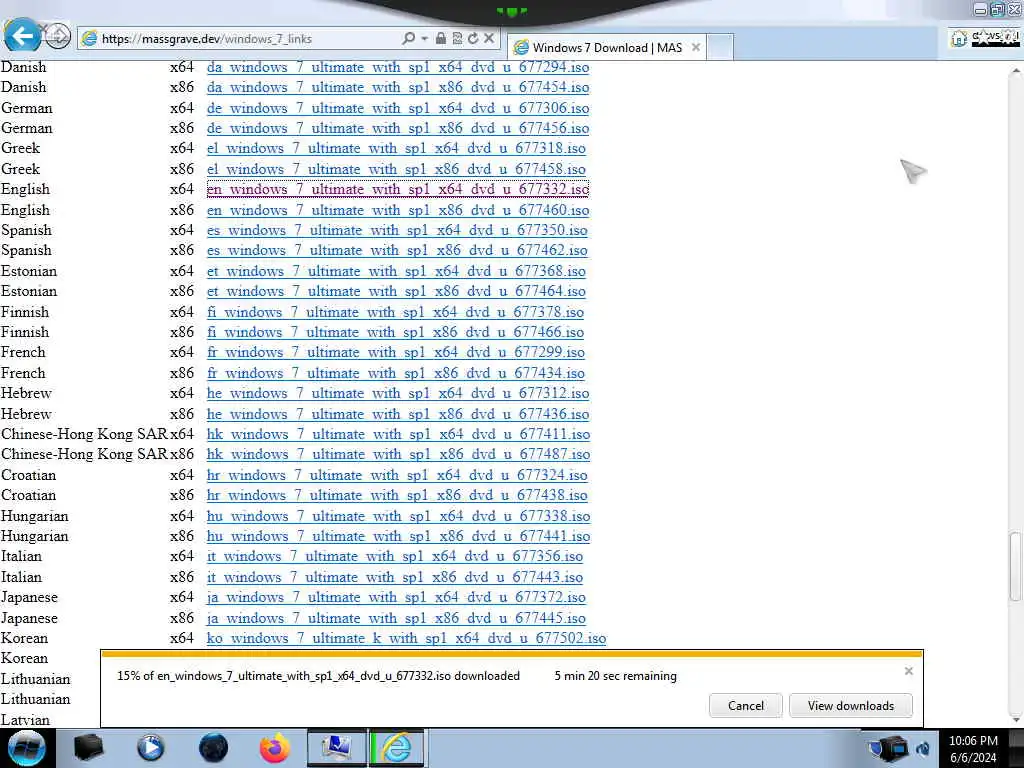Download French x86 677434.iso link
1024x768 pixels.
coord(395,374)
